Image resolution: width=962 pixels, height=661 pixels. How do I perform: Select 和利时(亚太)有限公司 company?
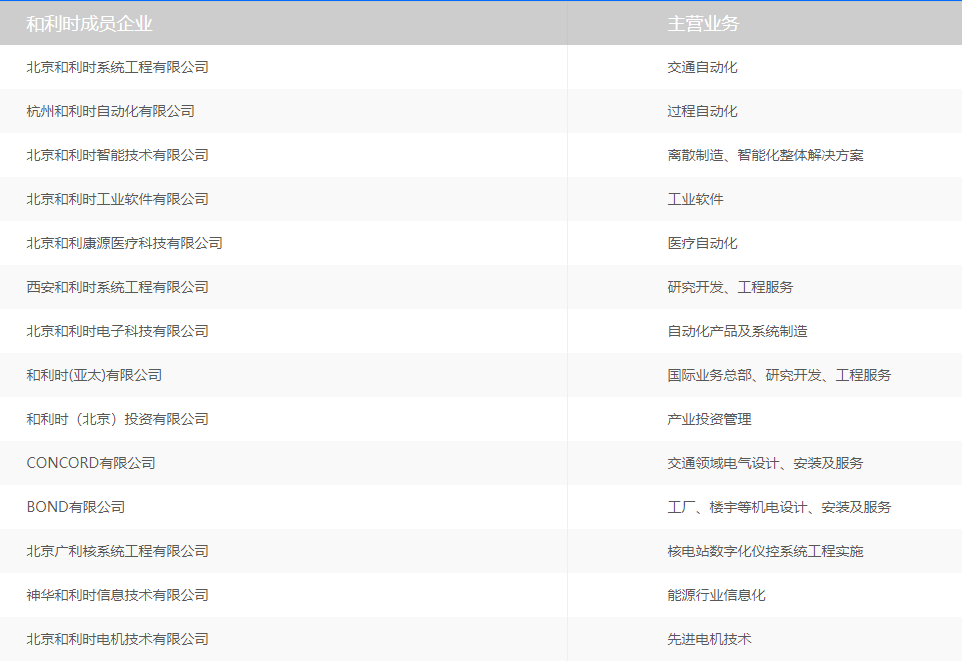(94, 375)
